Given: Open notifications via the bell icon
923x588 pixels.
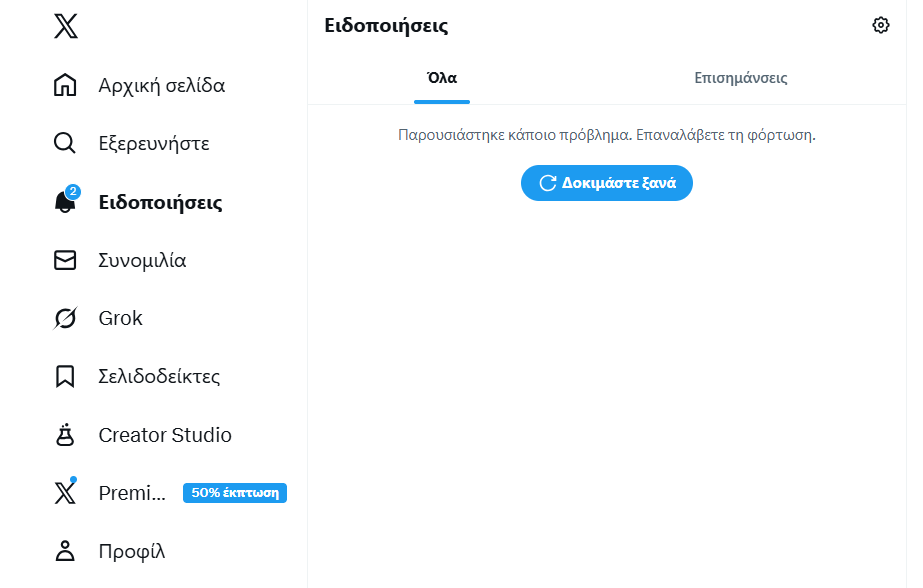Looking at the screenshot, I should pos(65,203).
